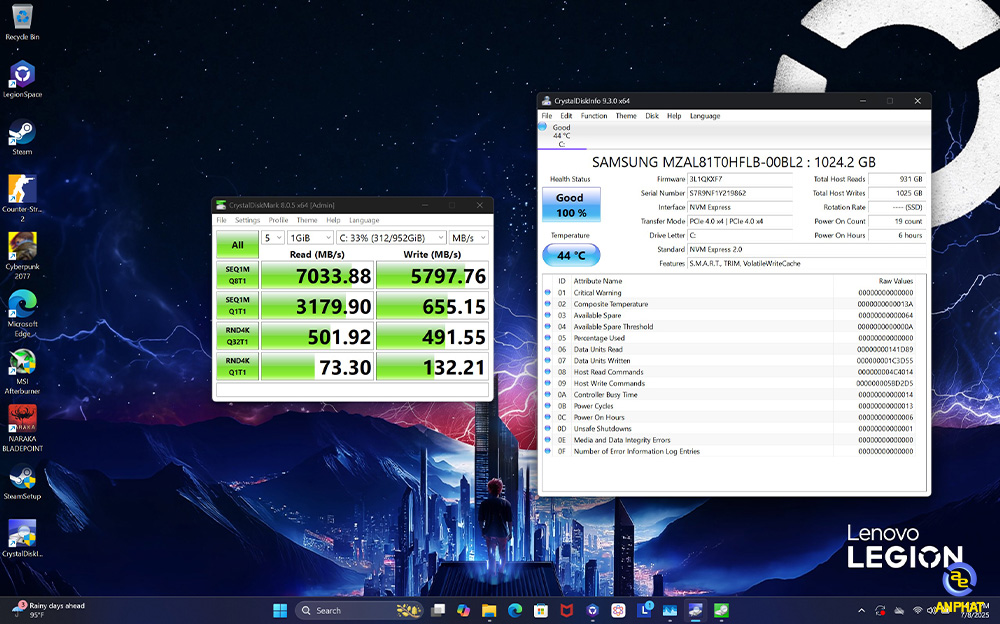Open CrystalDiskMark Settings menu

pos(247,220)
